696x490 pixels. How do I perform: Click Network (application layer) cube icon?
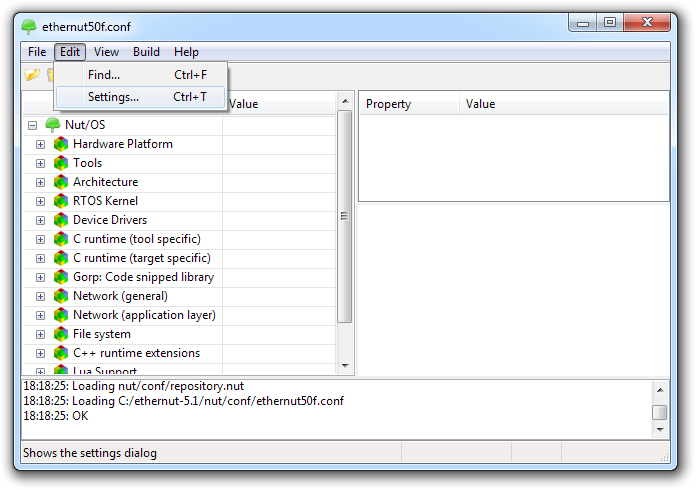point(61,315)
